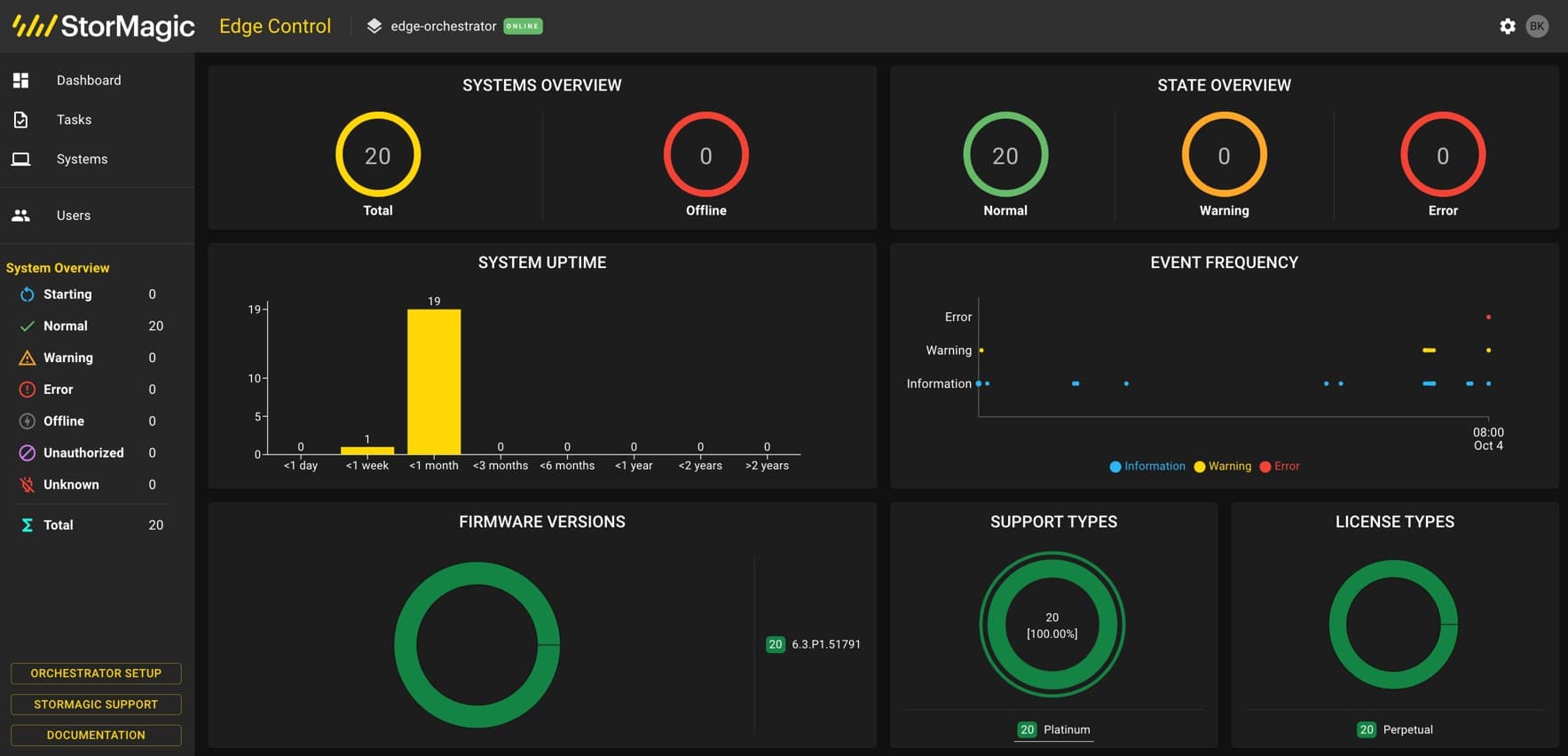Toggle the Warning legend in Event Frequency
The height and width of the screenshot is (756, 1568).
1223,466
